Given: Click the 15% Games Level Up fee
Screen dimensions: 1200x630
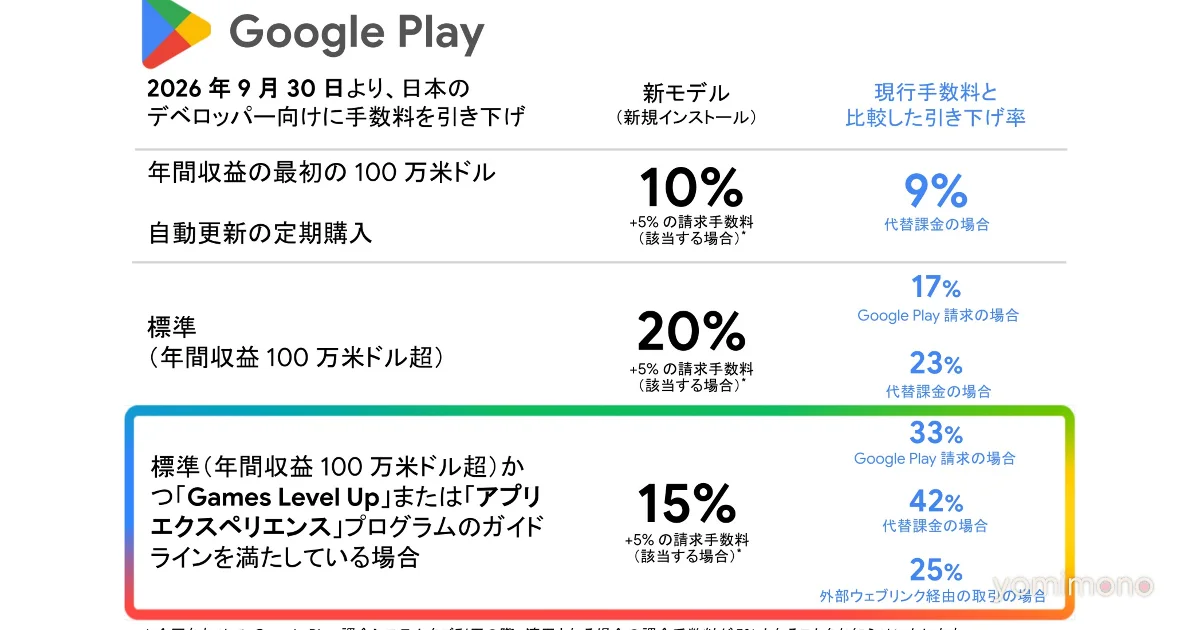Looking at the screenshot, I should click(687, 503).
